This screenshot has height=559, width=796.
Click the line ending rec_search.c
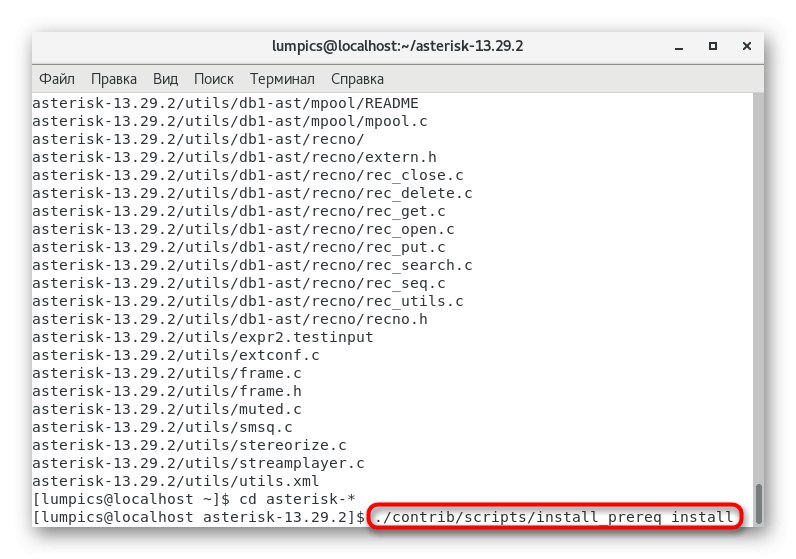tap(252, 266)
